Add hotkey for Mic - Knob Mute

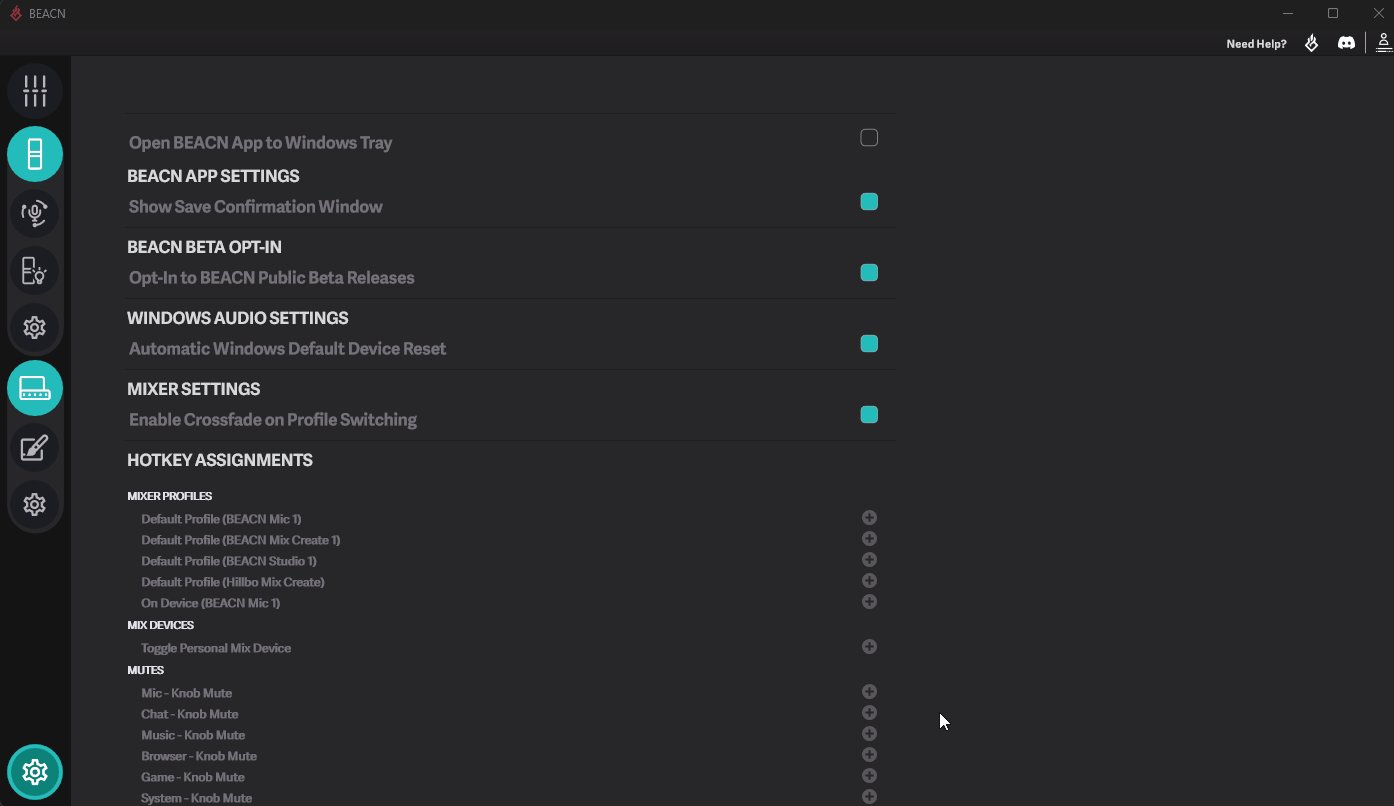click(869, 692)
